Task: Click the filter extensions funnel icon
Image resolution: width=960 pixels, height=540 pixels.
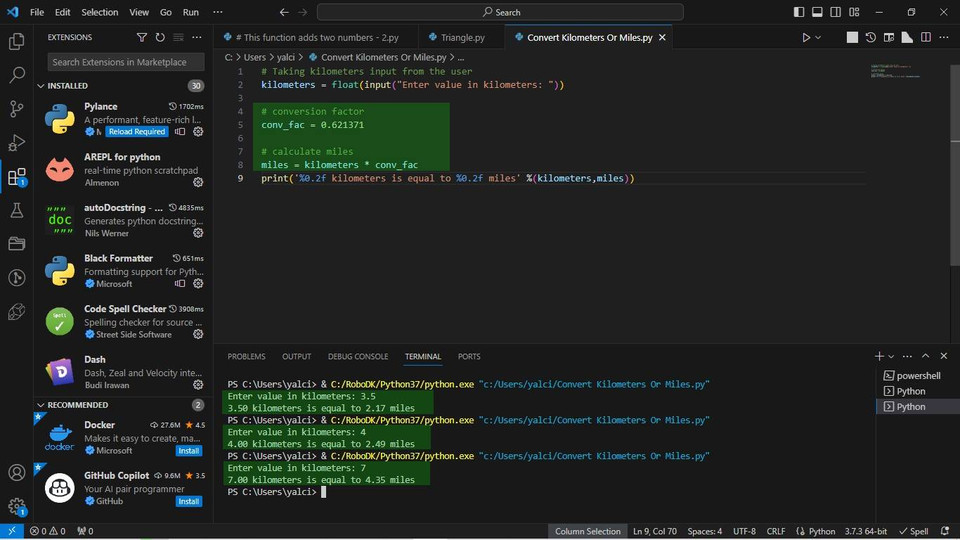Action: pyautogui.click(x=141, y=37)
